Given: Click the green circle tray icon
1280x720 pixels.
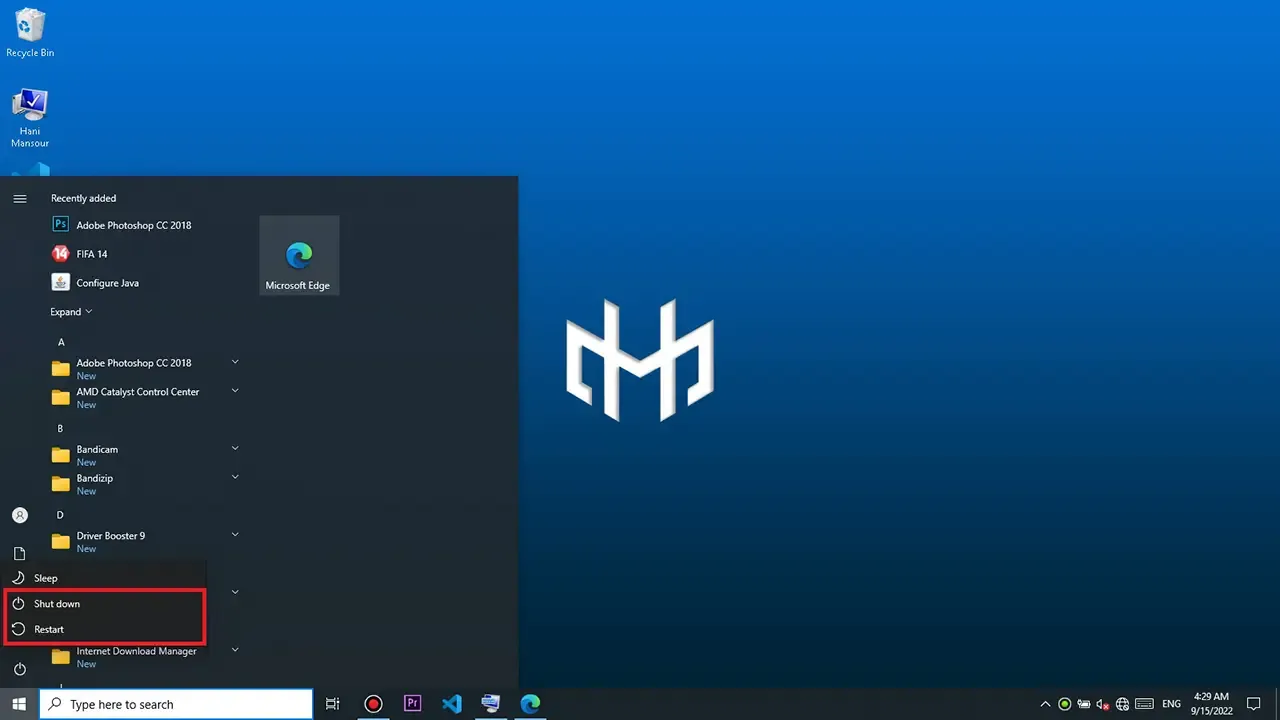Looking at the screenshot, I should pos(1065,704).
